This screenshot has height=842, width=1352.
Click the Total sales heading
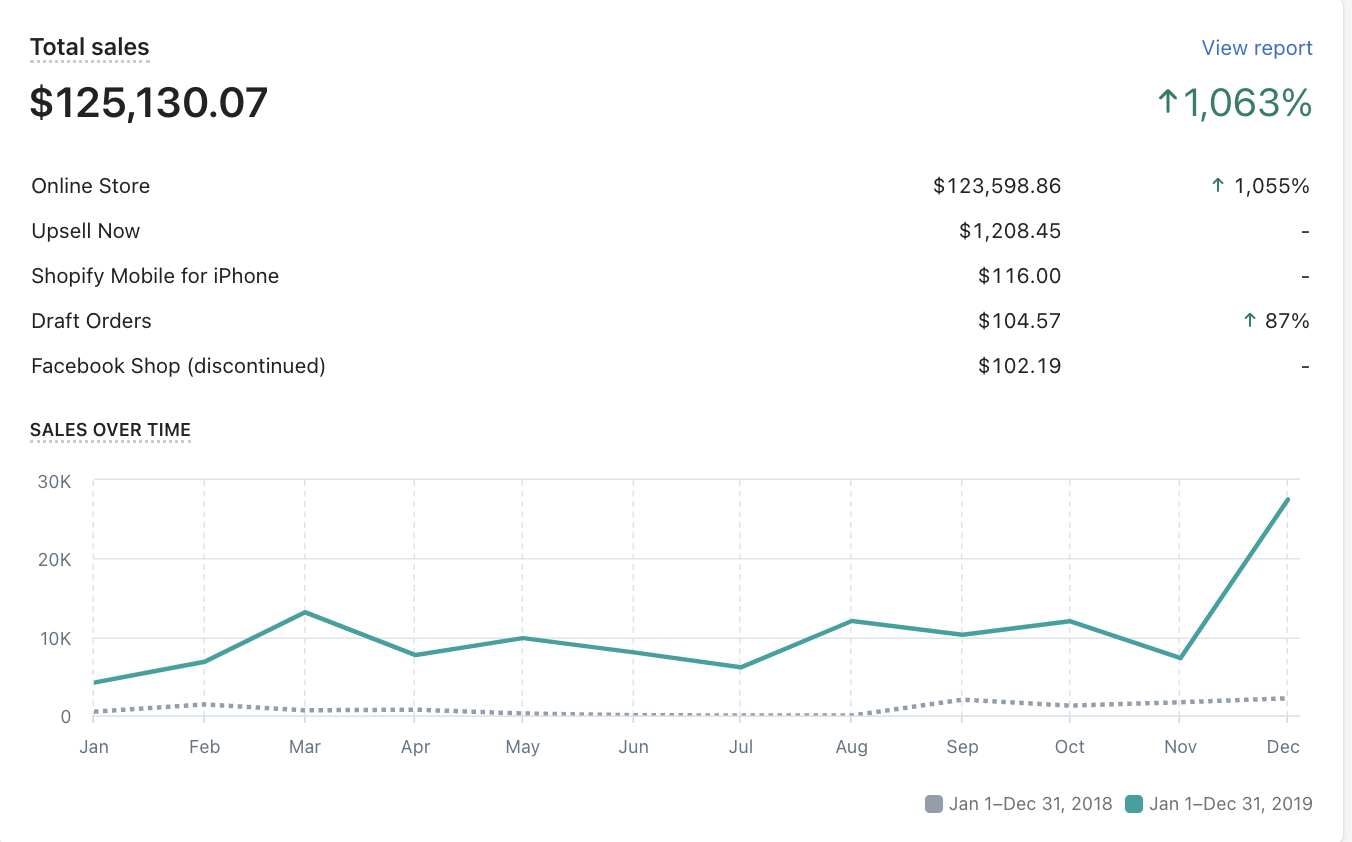(x=90, y=47)
